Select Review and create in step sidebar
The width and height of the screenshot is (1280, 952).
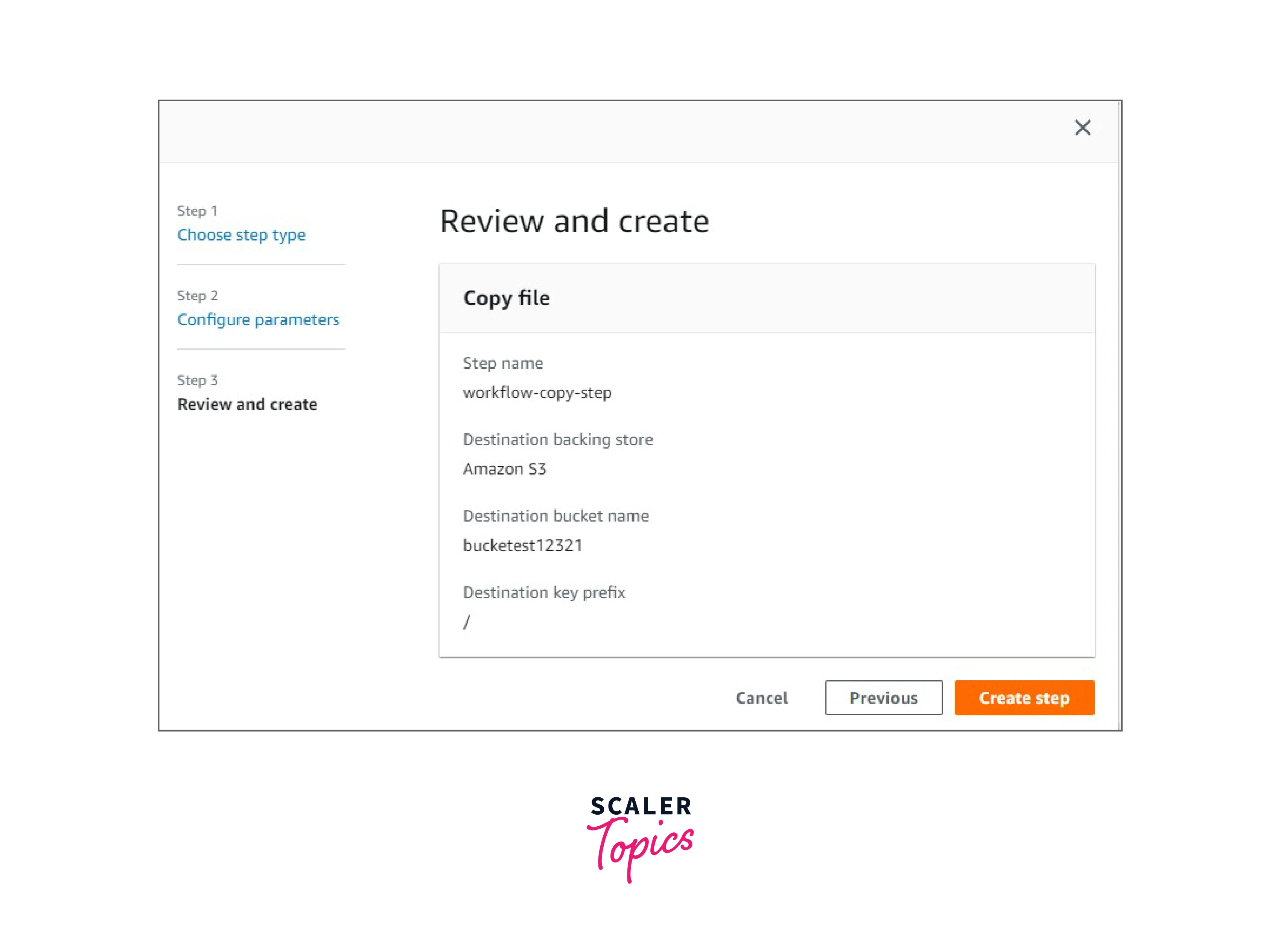pos(247,405)
